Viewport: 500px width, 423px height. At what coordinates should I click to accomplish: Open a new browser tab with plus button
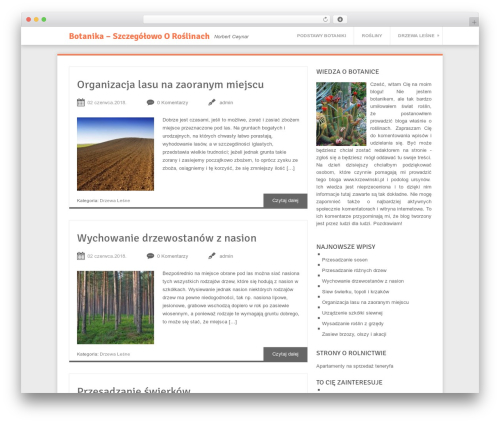click(x=474, y=22)
